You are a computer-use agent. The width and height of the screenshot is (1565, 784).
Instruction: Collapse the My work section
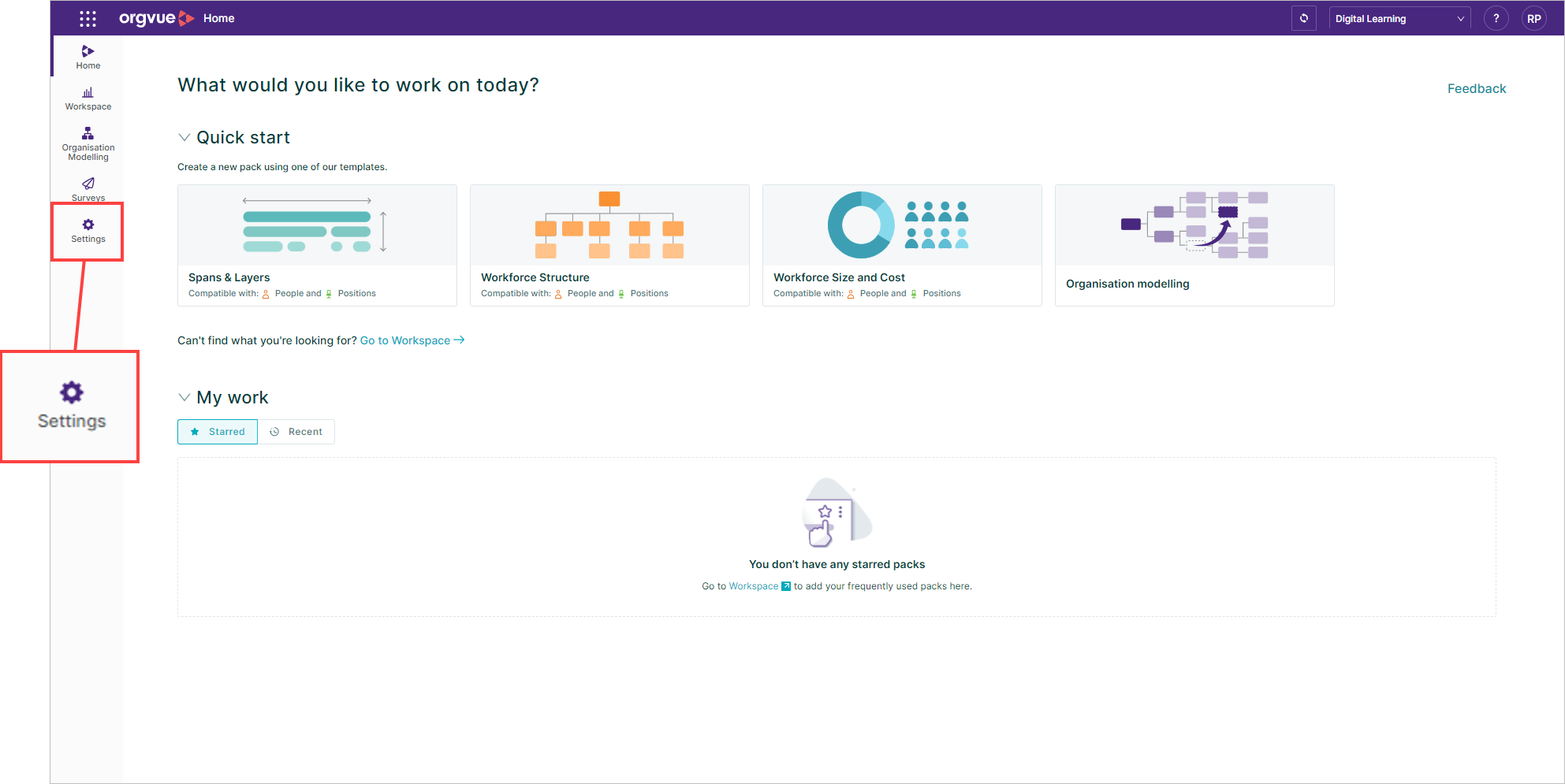point(184,397)
